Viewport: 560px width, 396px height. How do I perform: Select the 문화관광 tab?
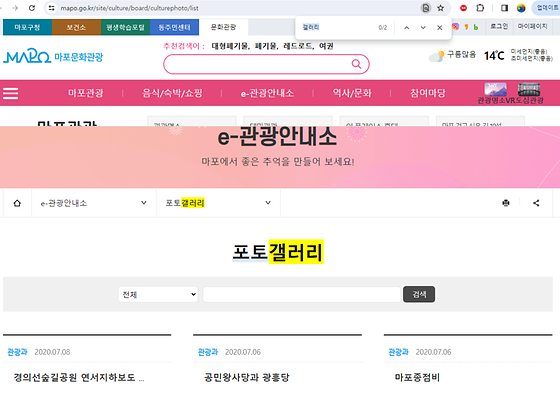tap(223, 27)
